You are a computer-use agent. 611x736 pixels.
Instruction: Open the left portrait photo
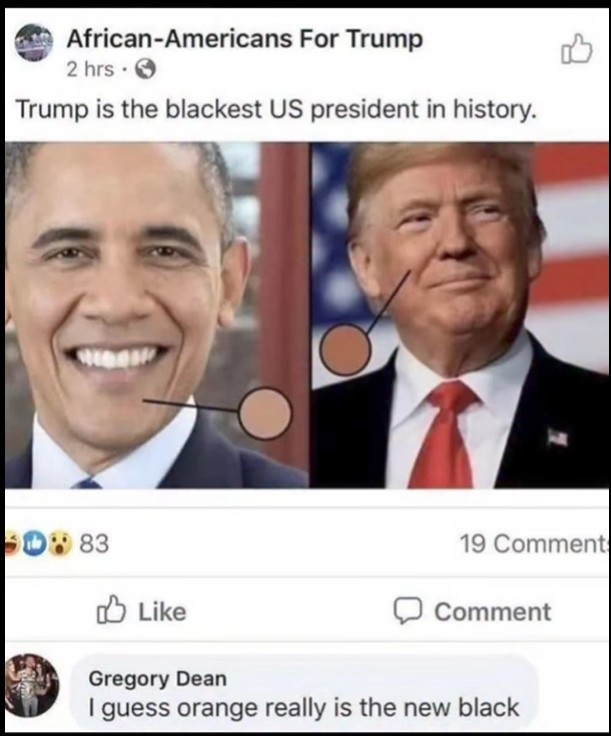tap(156, 314)
